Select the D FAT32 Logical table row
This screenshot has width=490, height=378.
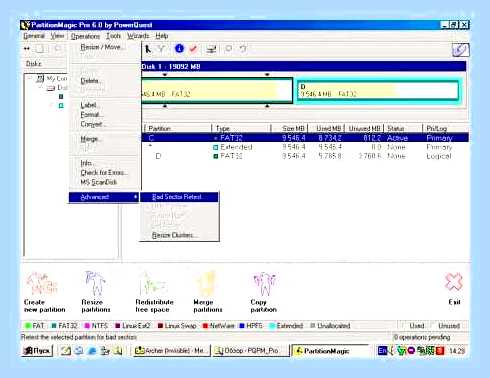pos(305,156)
